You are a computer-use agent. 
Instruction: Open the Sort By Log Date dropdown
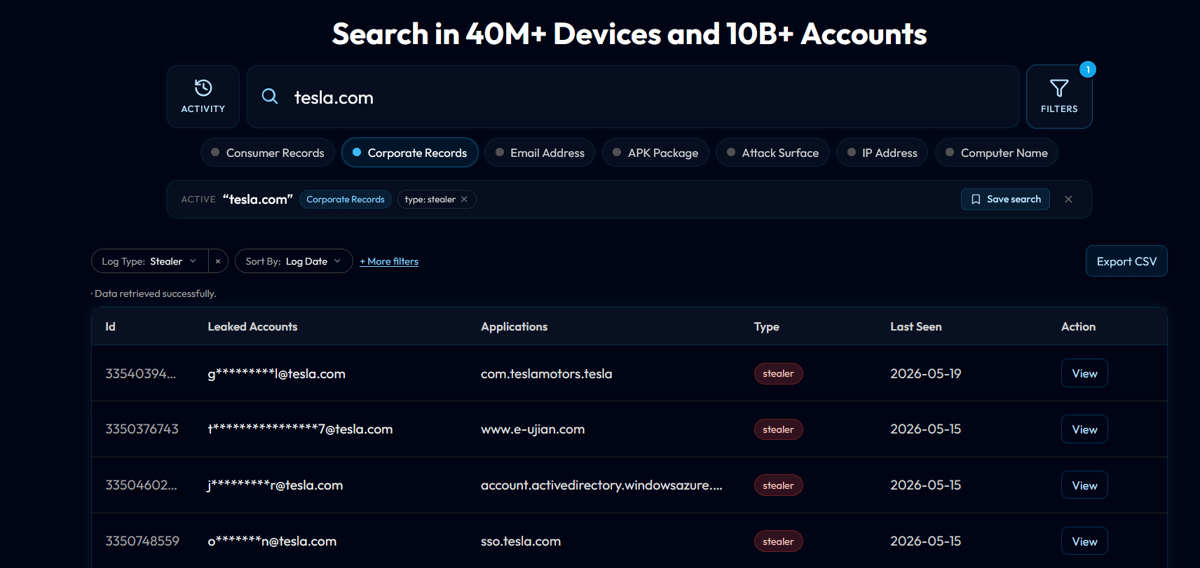293,261
